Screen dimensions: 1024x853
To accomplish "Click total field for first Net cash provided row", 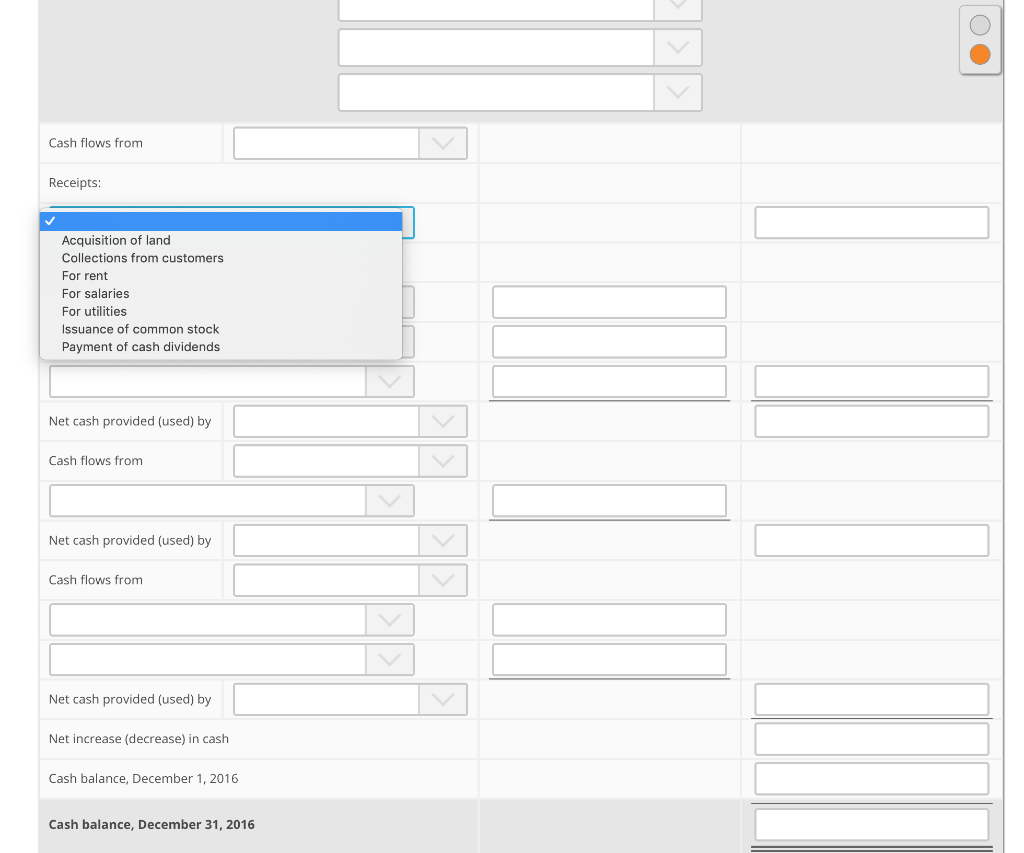I will coord(871,422).
